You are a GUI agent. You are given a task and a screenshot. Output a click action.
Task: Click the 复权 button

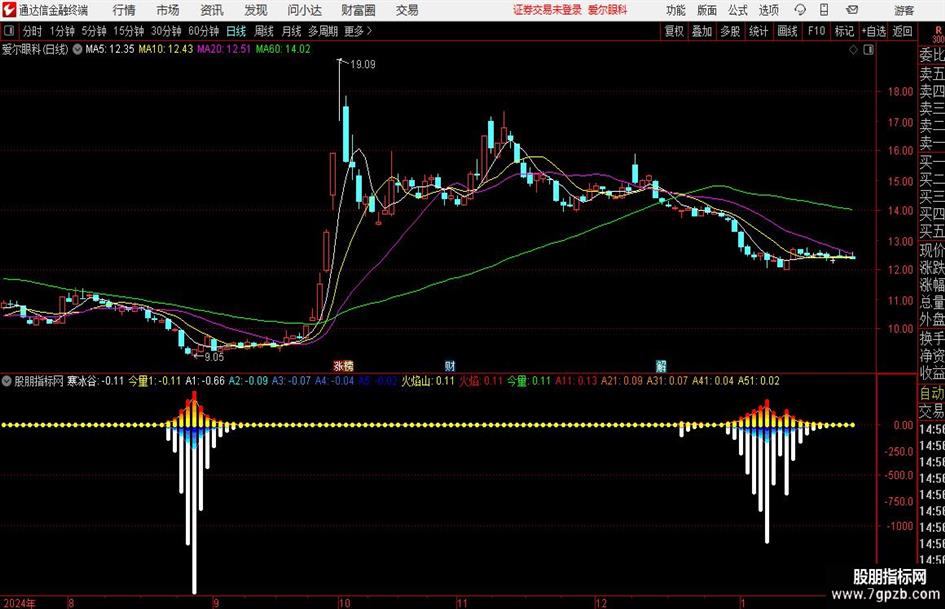pyautogui.click(x=674, y=31)
